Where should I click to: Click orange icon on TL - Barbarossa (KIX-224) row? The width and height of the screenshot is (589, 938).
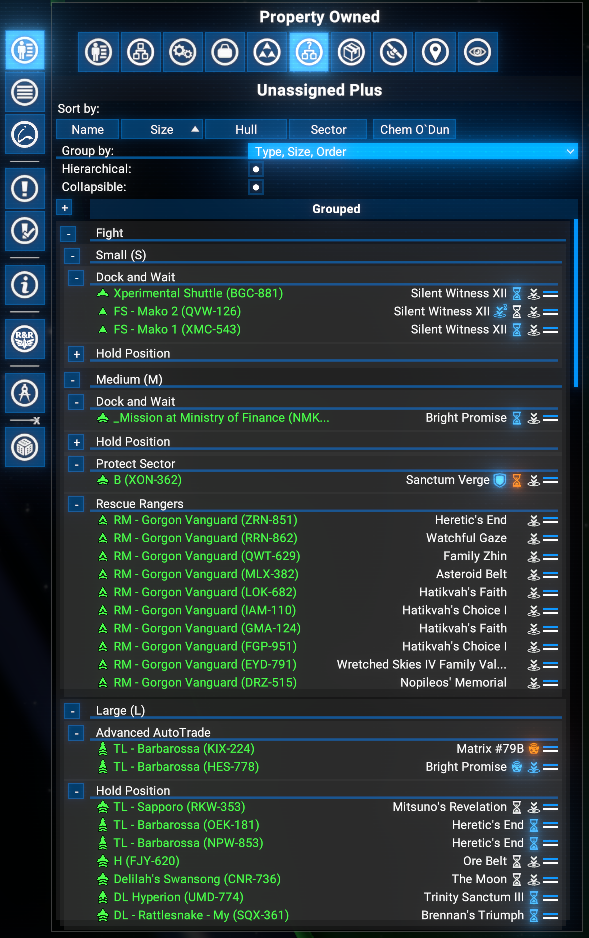[x=534, y=749]
